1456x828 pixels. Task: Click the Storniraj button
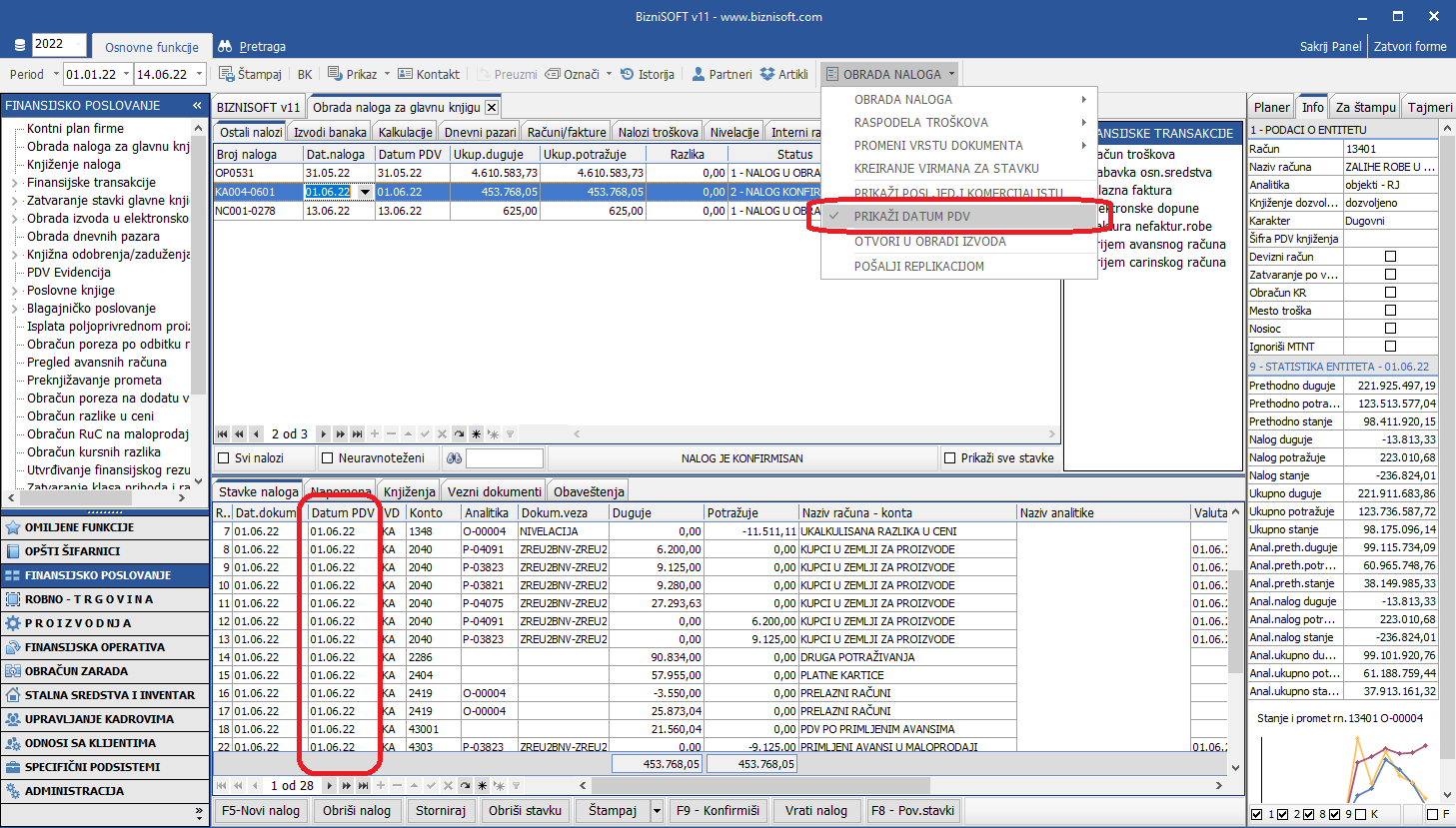(x=441, y=810)
